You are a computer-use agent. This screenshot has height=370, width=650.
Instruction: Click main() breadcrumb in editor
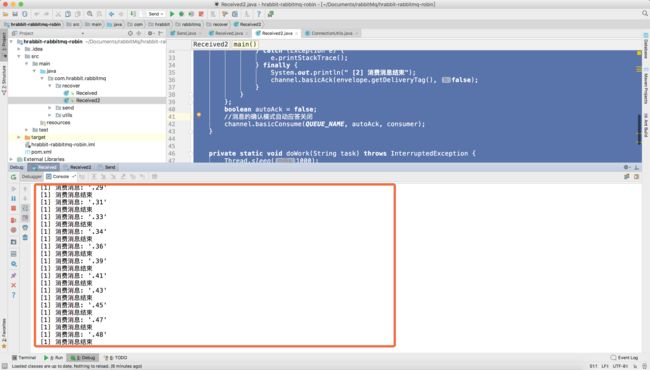(x=245, y=44)
